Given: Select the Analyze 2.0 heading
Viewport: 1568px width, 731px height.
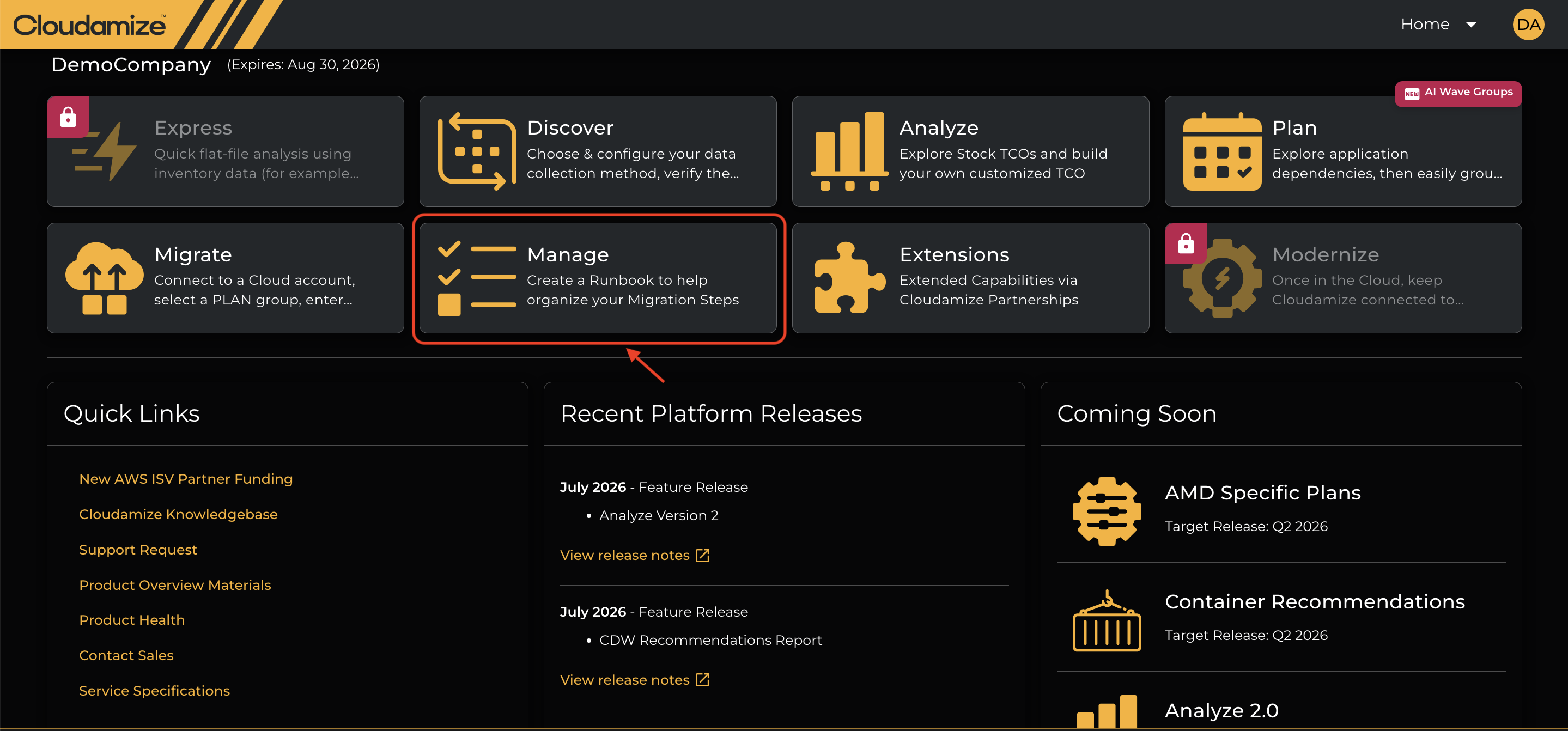Looking at the screenshot, I should (x=1221, y=710).
